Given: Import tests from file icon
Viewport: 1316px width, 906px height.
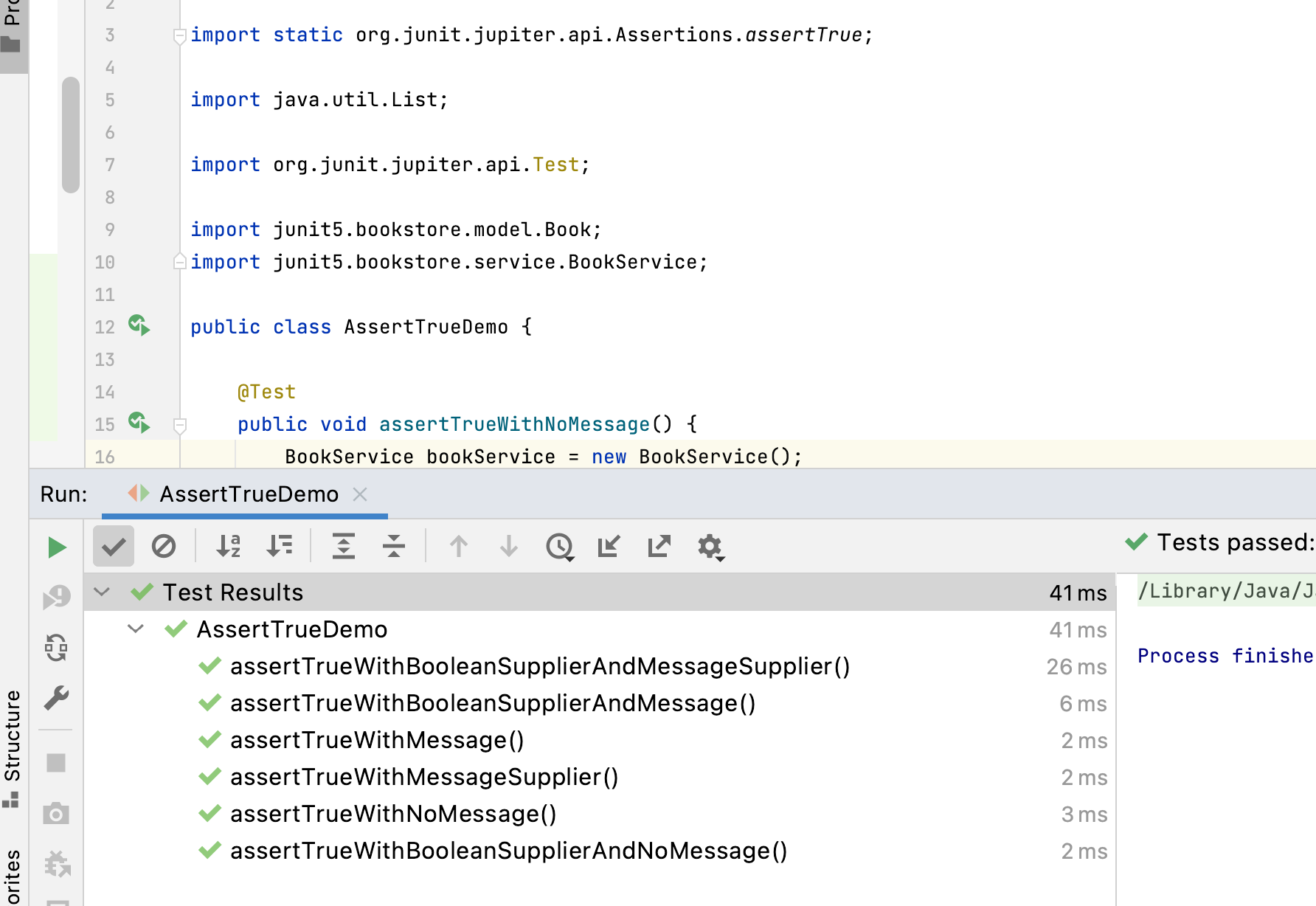Looking at the screenshot, I should (x=608, y=547).
